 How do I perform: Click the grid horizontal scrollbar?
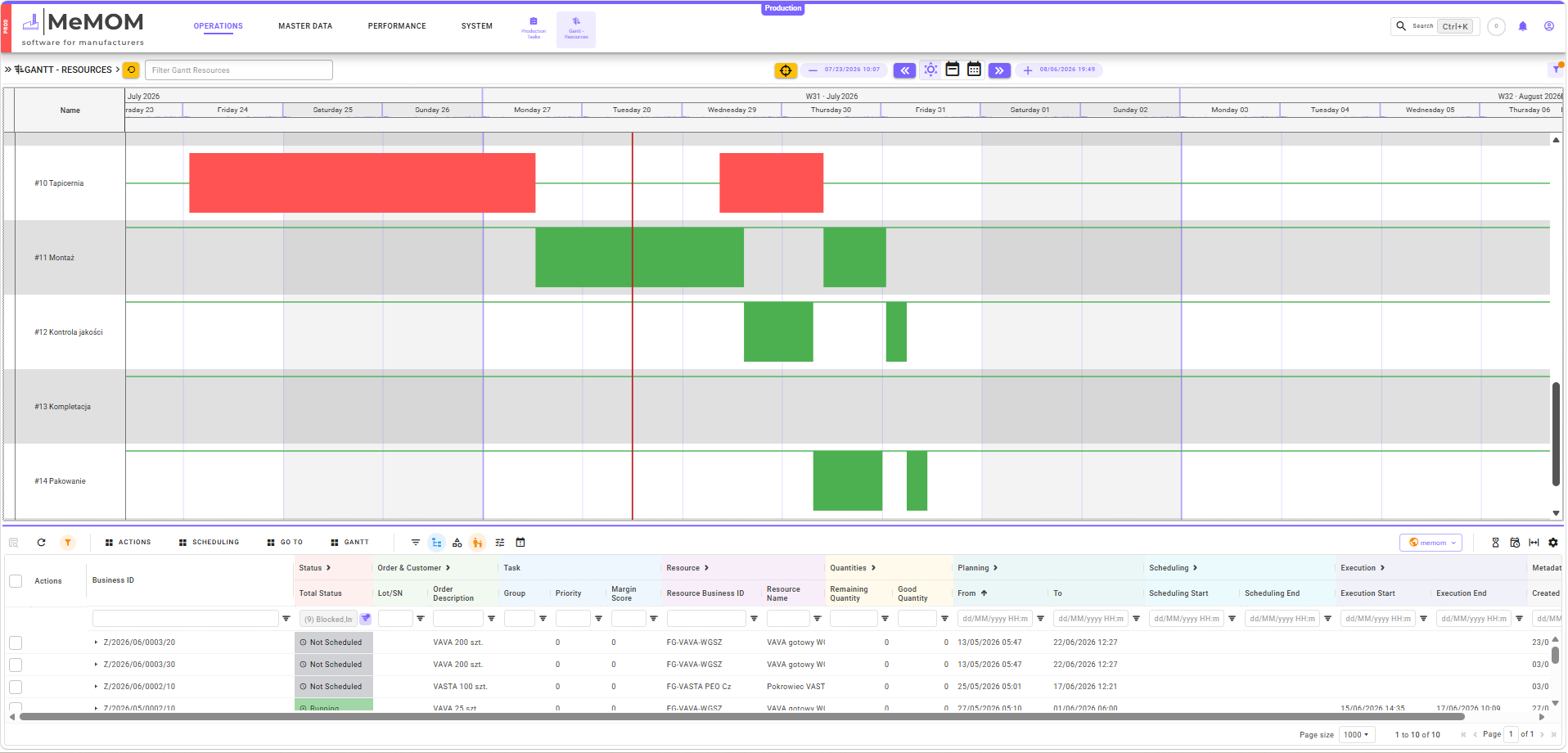(742, 717)
